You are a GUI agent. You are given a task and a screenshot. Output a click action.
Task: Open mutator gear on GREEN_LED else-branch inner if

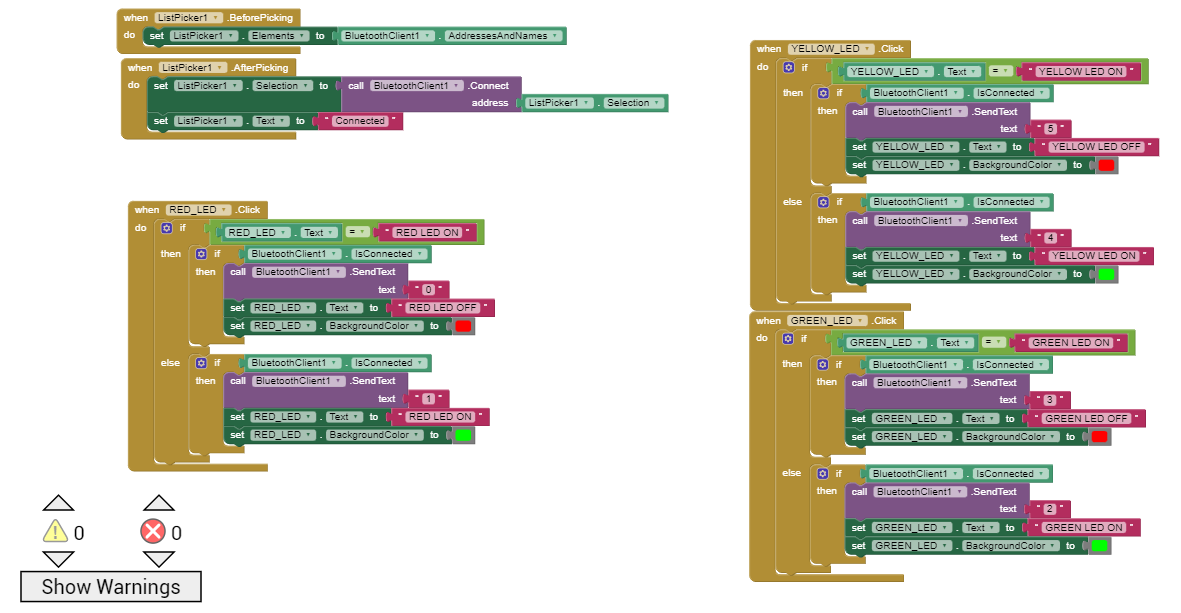click(822, 474)
